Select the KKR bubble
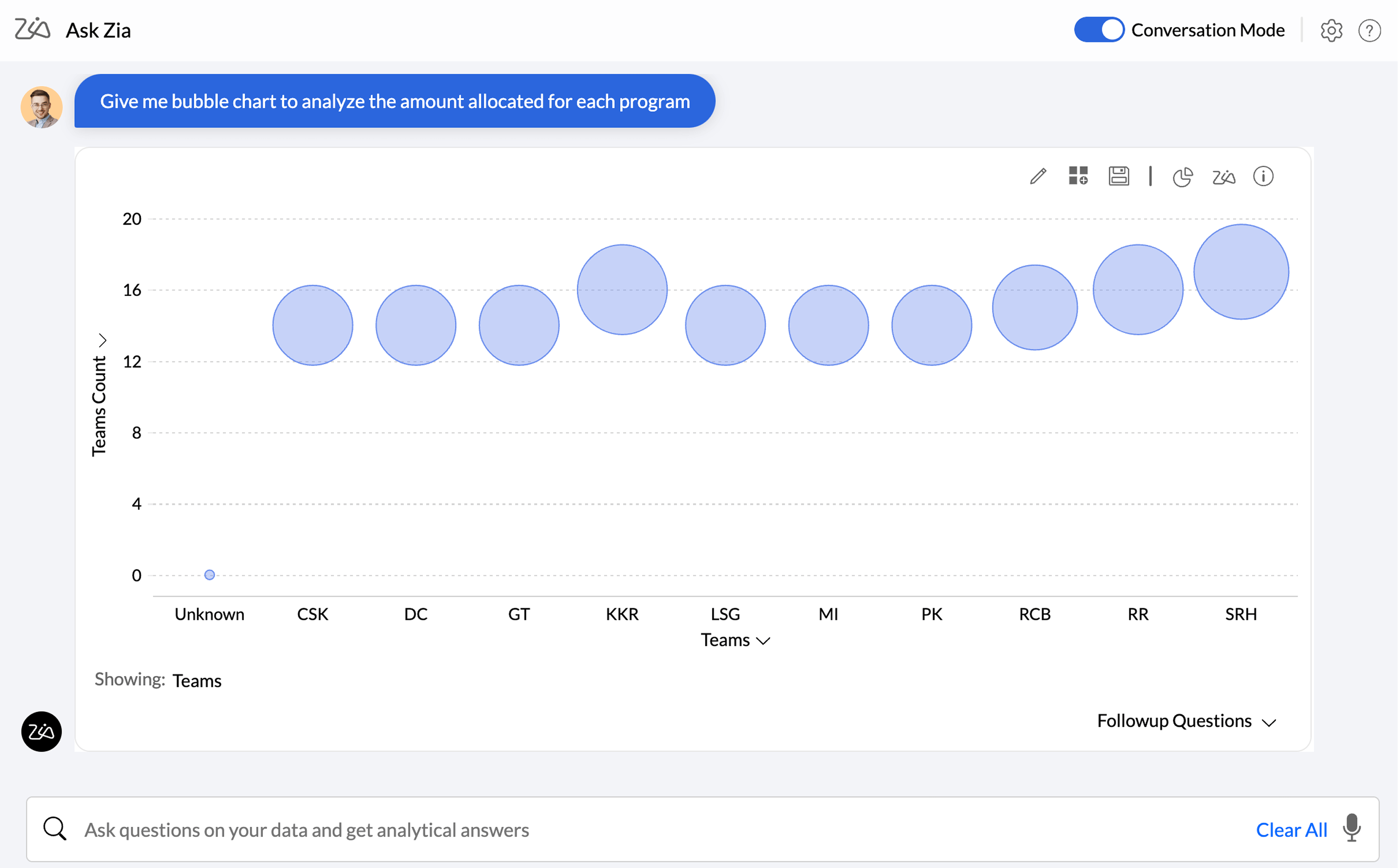1400x868 pixels. pos(622,289)
